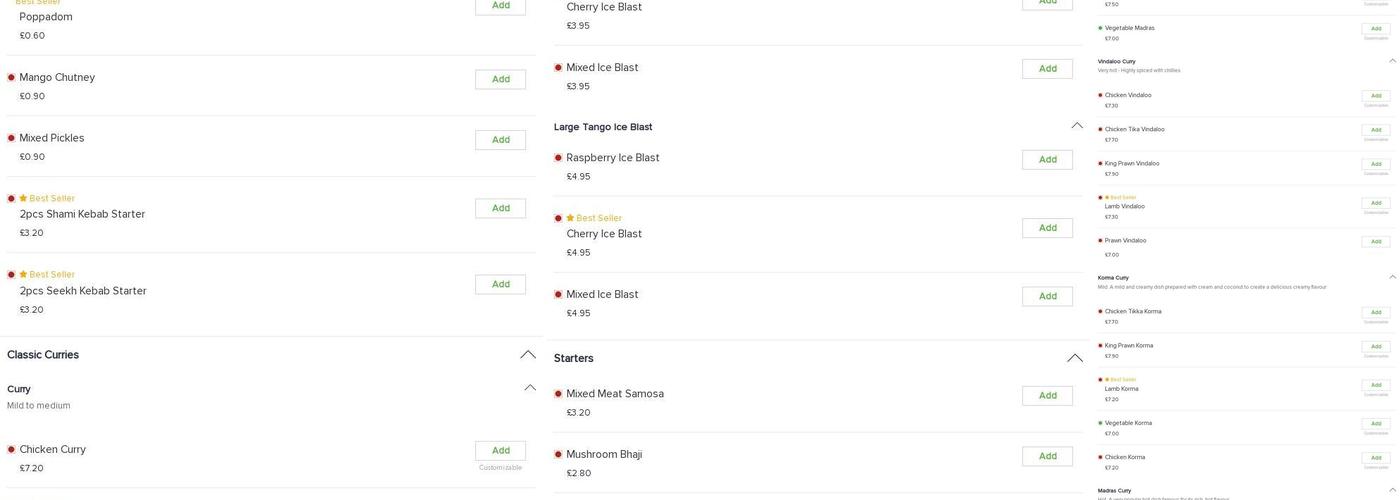The height and width of the screenshot is (500, 1400).
Task: Add 2pcs Seekh Kebab Starter
Action: pyautogui.click(x=500, y=284)
